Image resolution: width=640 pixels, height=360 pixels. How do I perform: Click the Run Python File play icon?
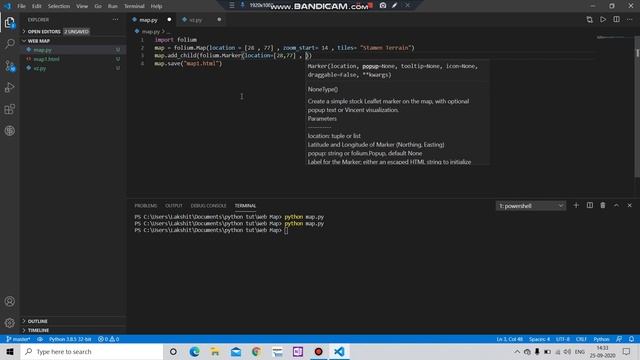(x=603, y=20)
